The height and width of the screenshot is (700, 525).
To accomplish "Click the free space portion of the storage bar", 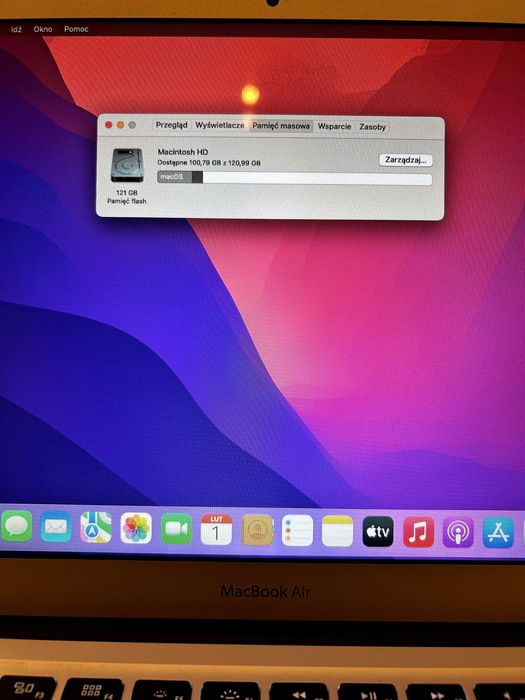I will click(x=317, y=179).
